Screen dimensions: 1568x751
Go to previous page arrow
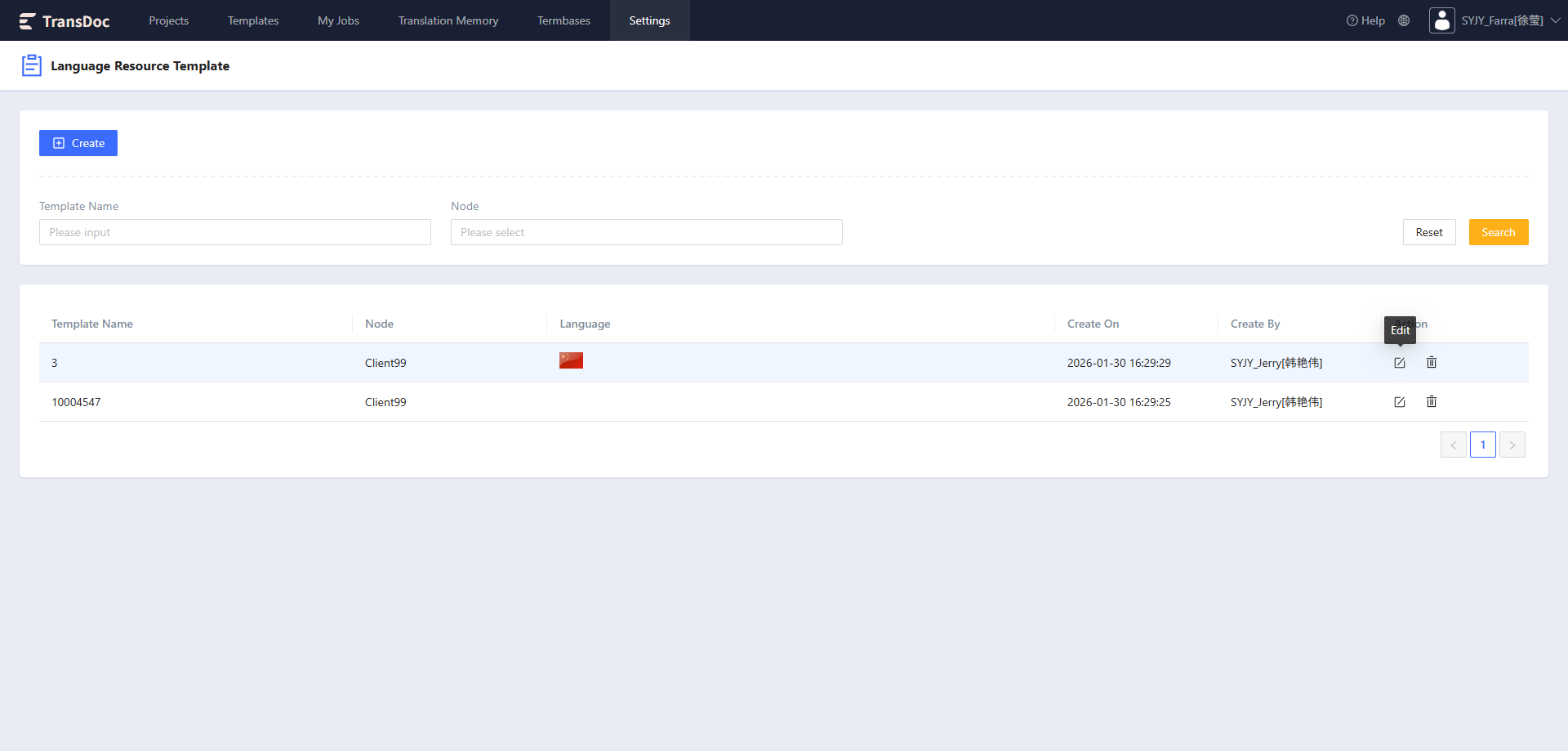pyautogui.click(x=1454, y=445)
